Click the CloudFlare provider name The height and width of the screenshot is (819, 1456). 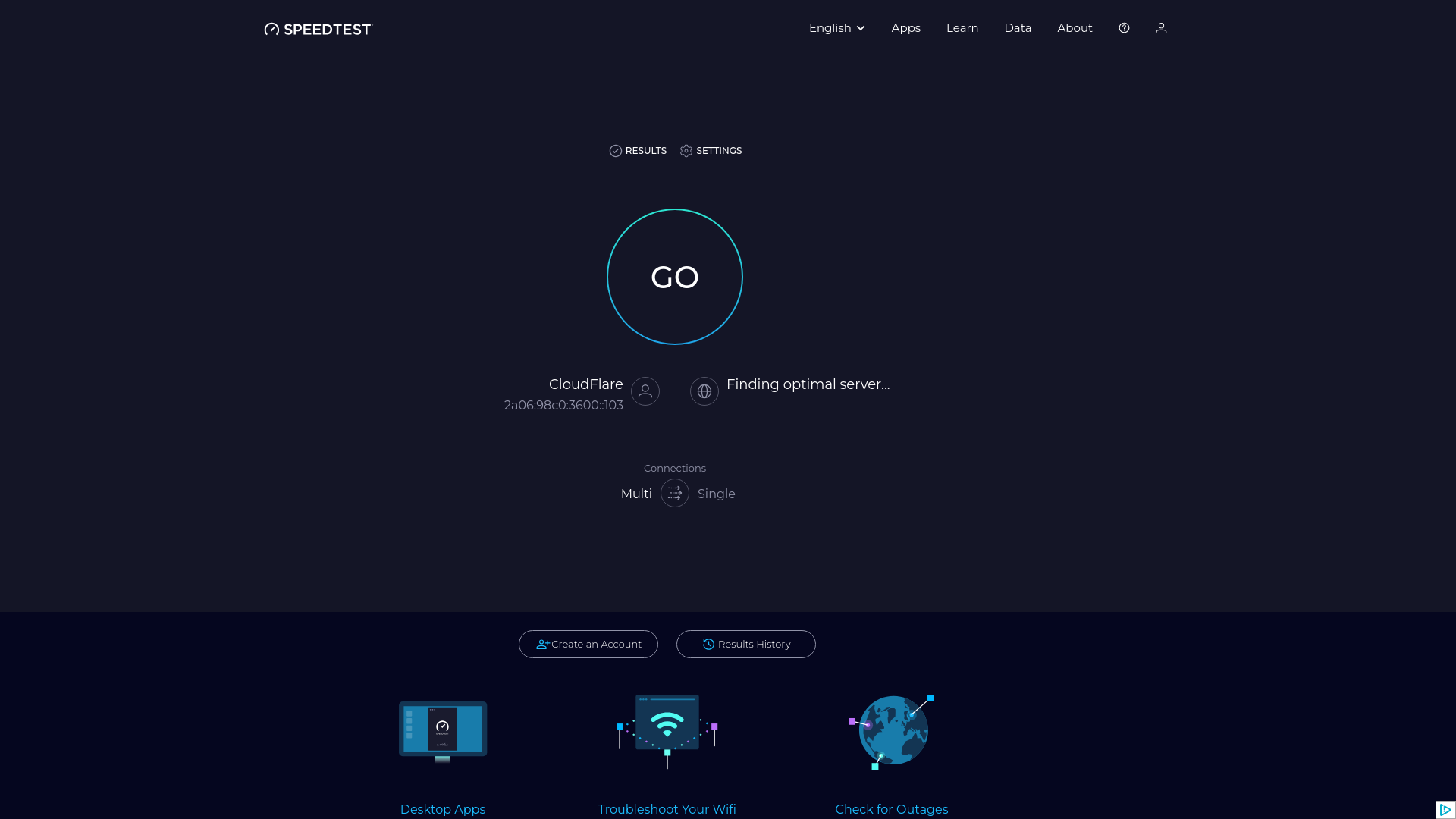coord(586,384)
